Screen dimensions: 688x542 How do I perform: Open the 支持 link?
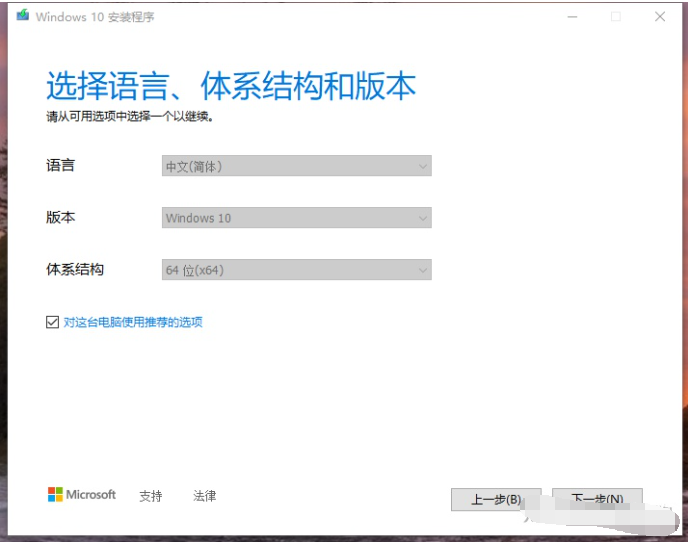point(150,495)
